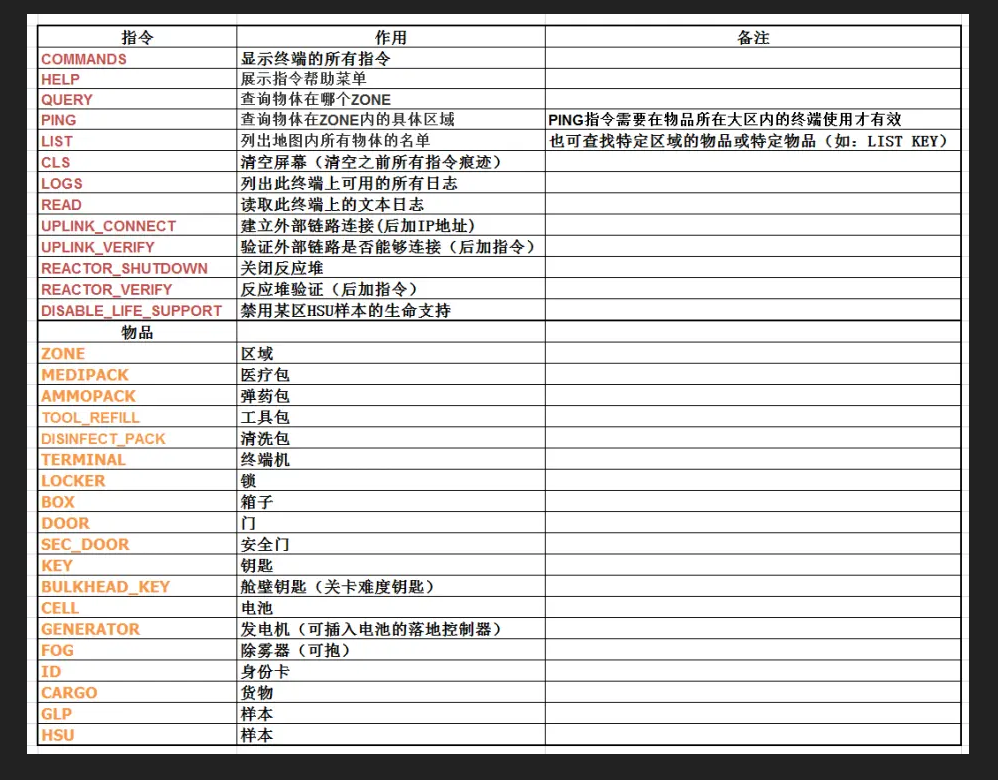Click the 作用 header cell

click(391, 37)
